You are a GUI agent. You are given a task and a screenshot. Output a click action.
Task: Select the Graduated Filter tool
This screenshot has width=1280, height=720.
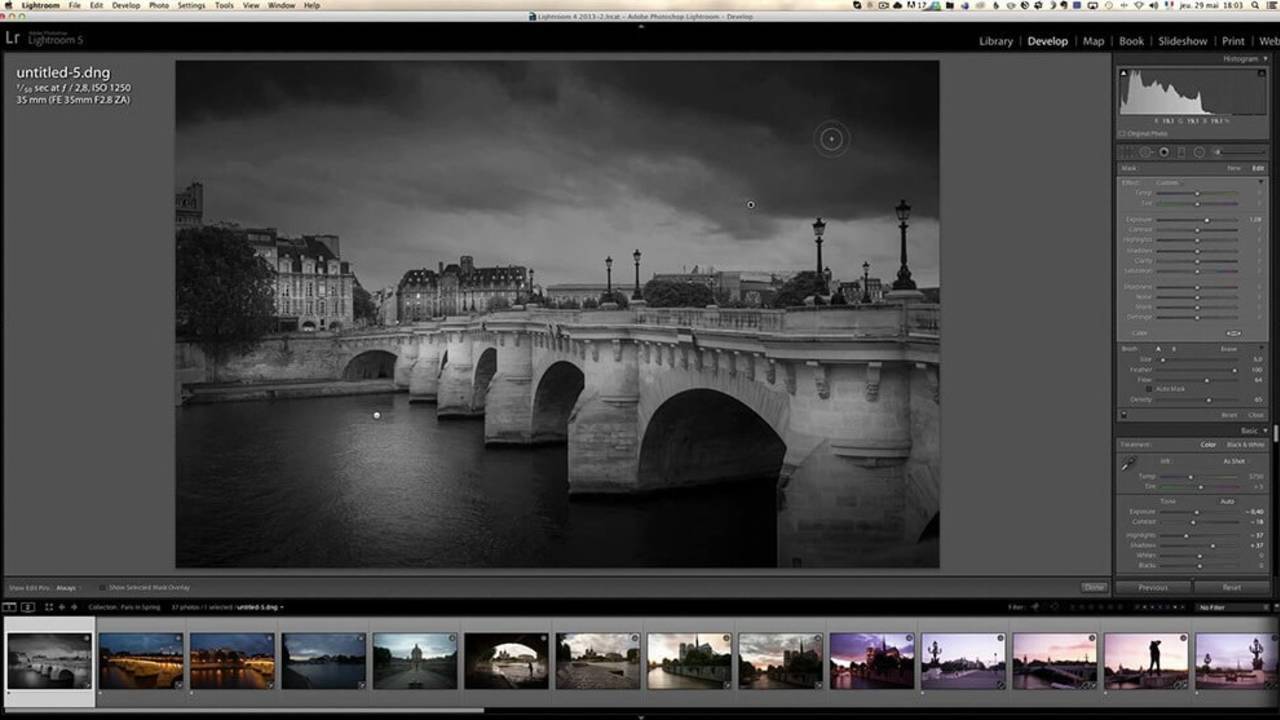pyautogui.click(x=1181, y=152)
